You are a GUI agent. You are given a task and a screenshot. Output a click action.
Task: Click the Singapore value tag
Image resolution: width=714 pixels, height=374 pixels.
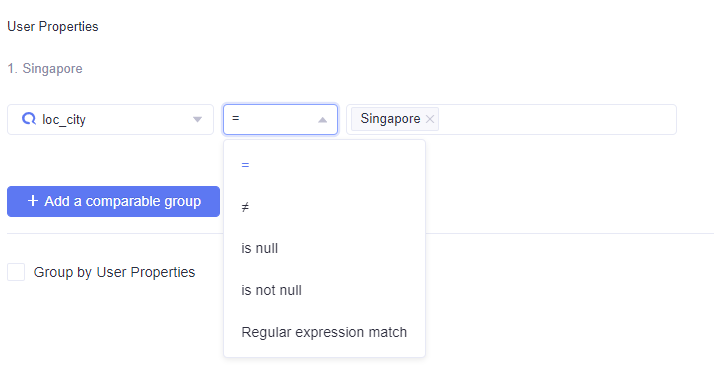click(x=390, y=119)
